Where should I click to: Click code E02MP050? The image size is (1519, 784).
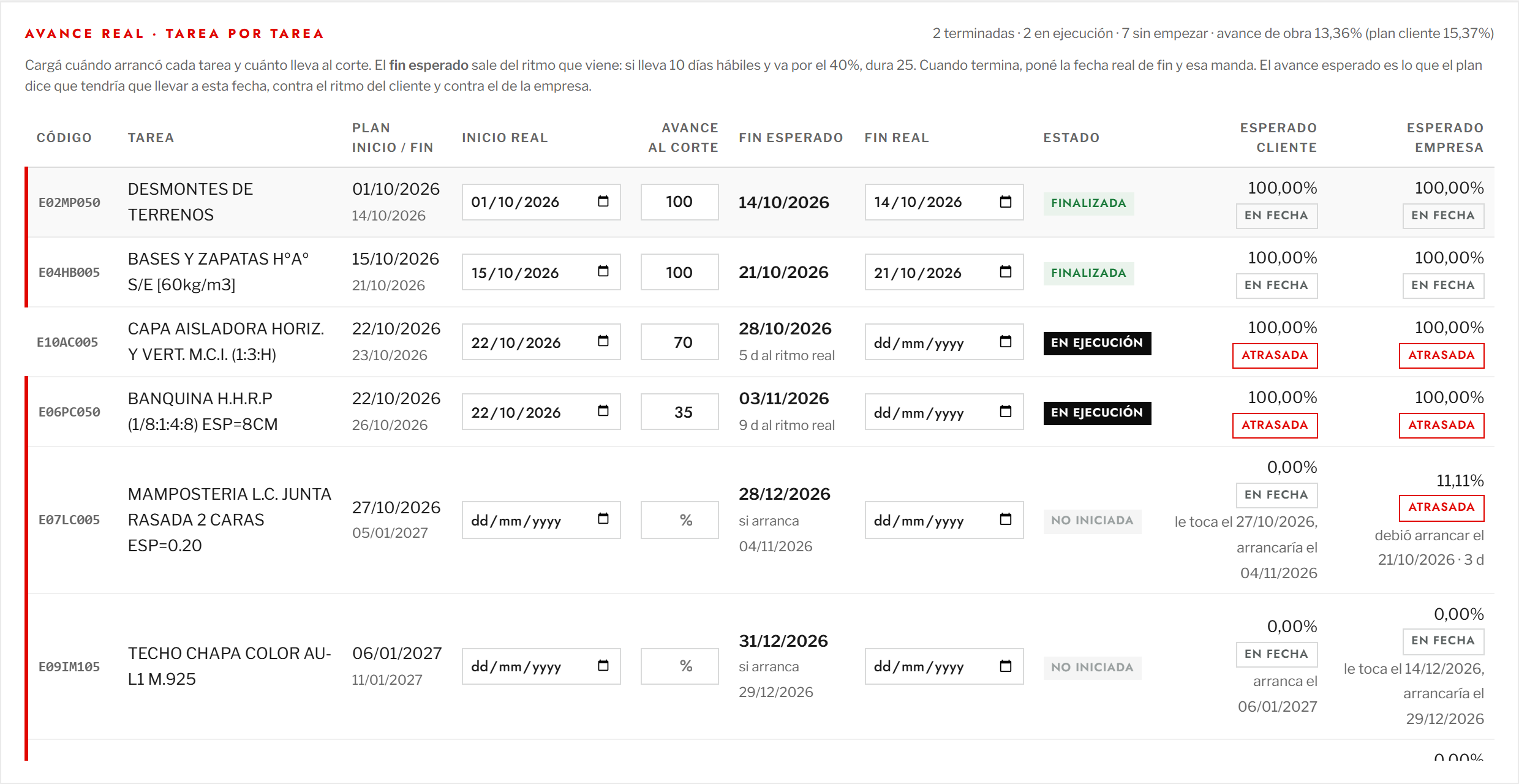(x=69, y=203)
